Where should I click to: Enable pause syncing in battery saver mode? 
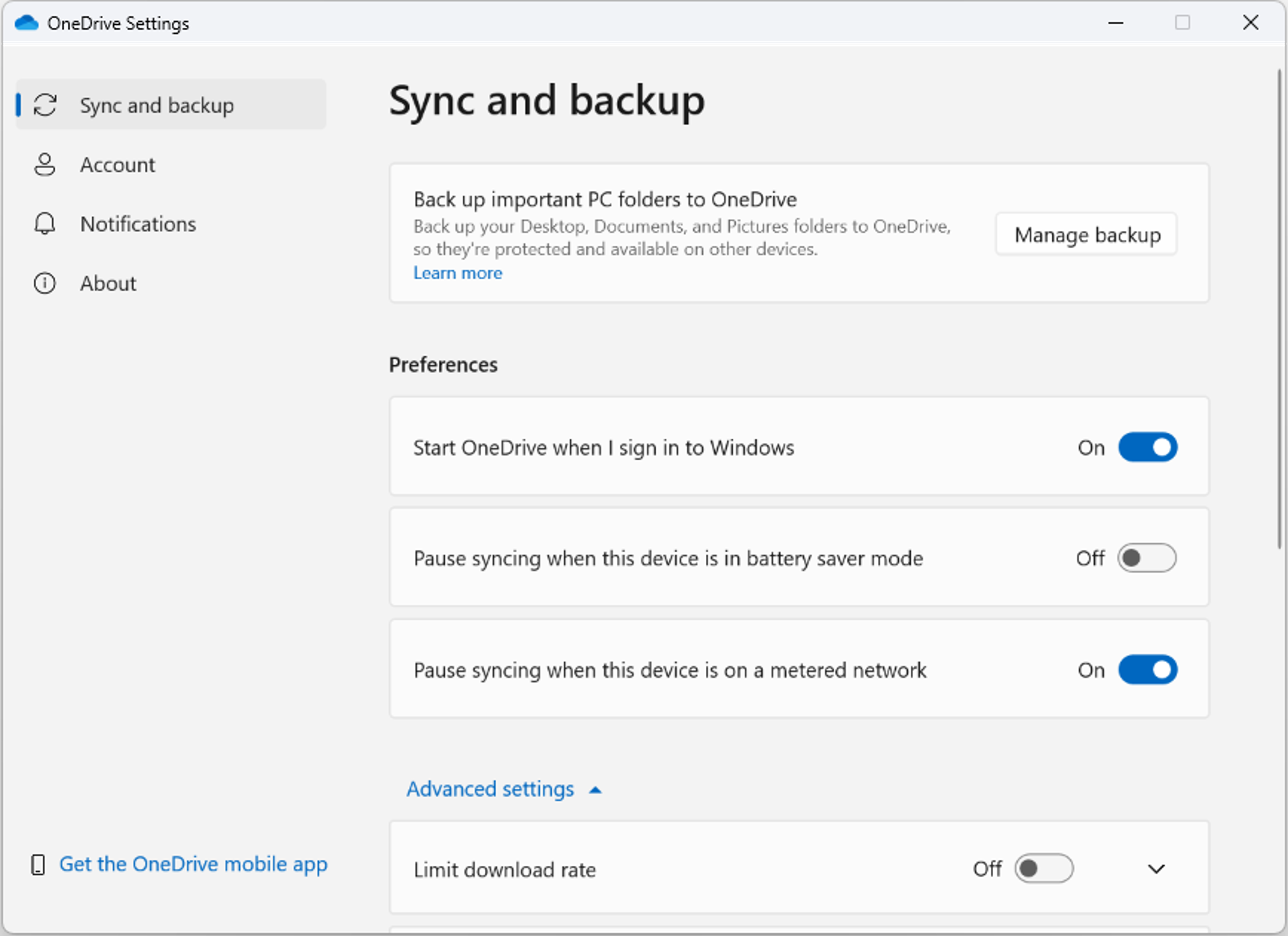(x=1148, y=558)
